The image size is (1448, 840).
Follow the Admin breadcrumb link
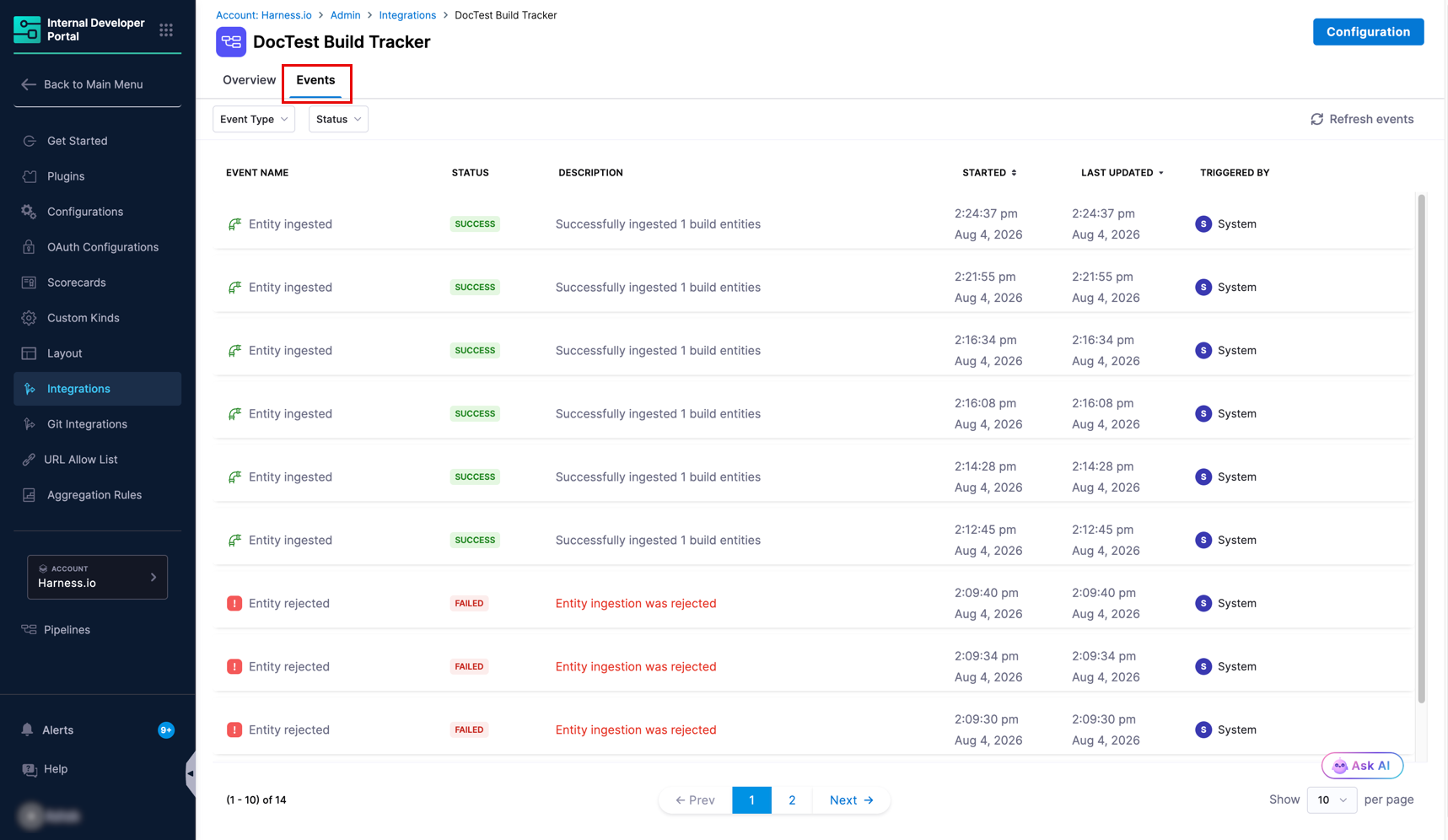pyautogui.click(x=345, y=15)
